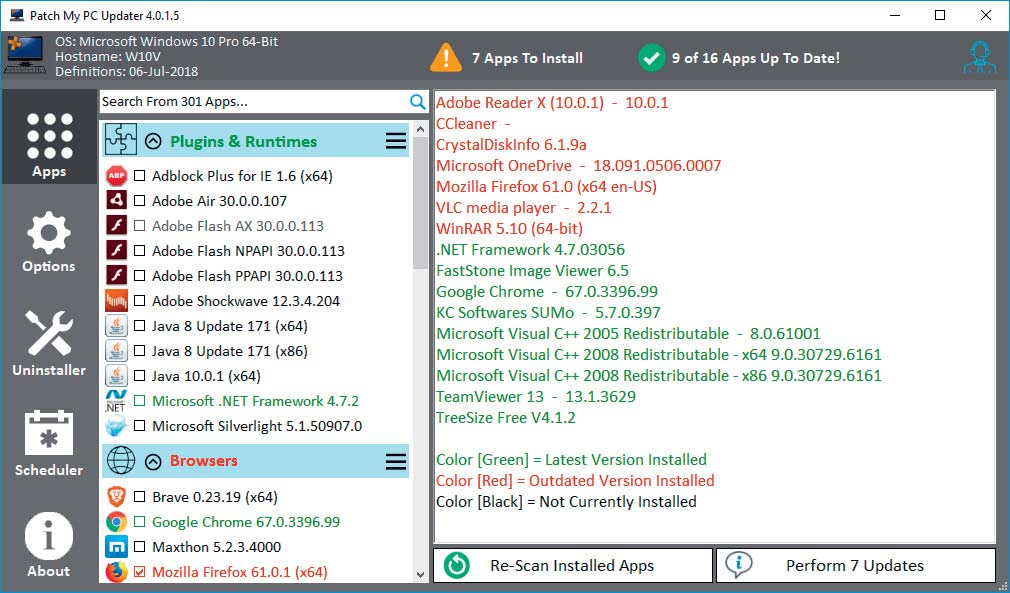
Task: Click the Adobe Flash AX icon
Action: tap(117, 226)
